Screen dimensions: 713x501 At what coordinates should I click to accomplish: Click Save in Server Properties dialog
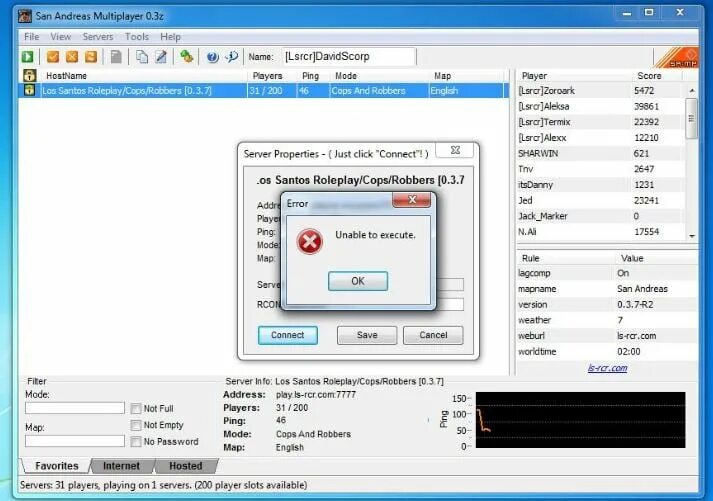click(367, 335)
